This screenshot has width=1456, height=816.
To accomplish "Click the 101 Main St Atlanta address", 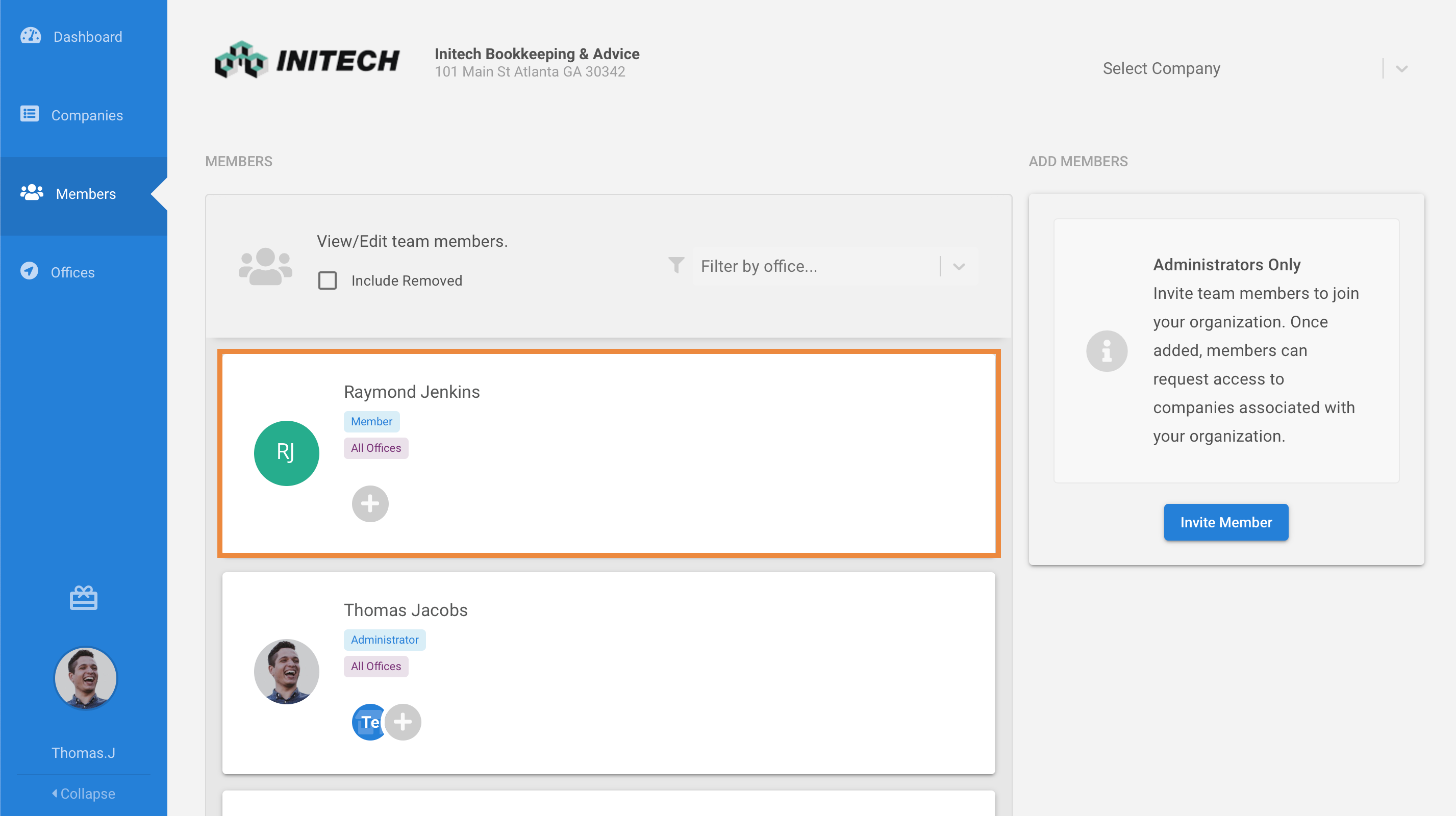I will point(530,72).
